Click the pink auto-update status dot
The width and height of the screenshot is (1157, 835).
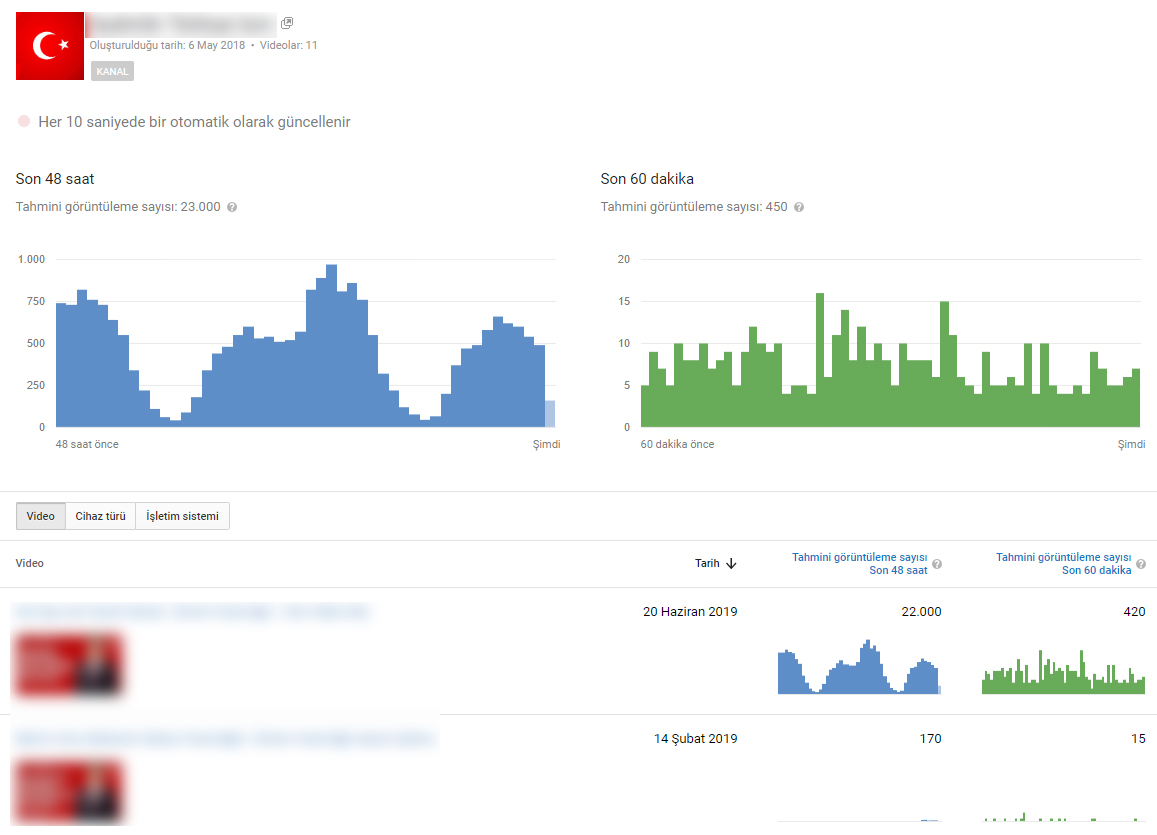pos(24,121)
